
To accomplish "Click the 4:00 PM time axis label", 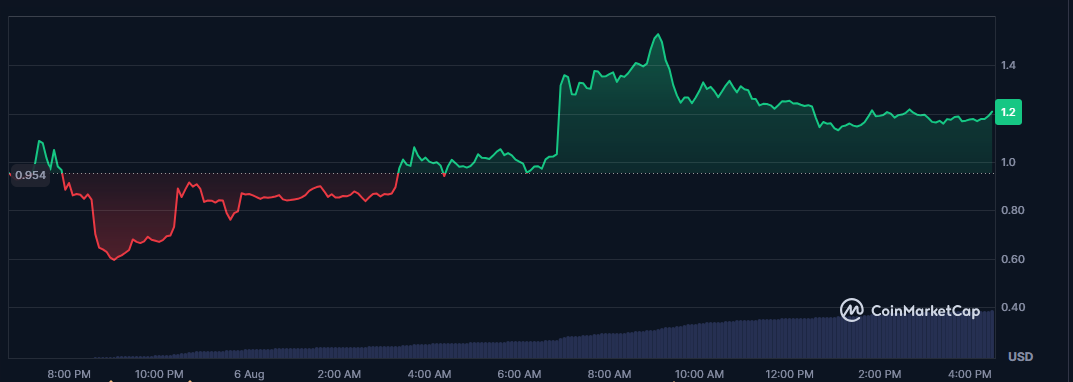I will point(969,374).
